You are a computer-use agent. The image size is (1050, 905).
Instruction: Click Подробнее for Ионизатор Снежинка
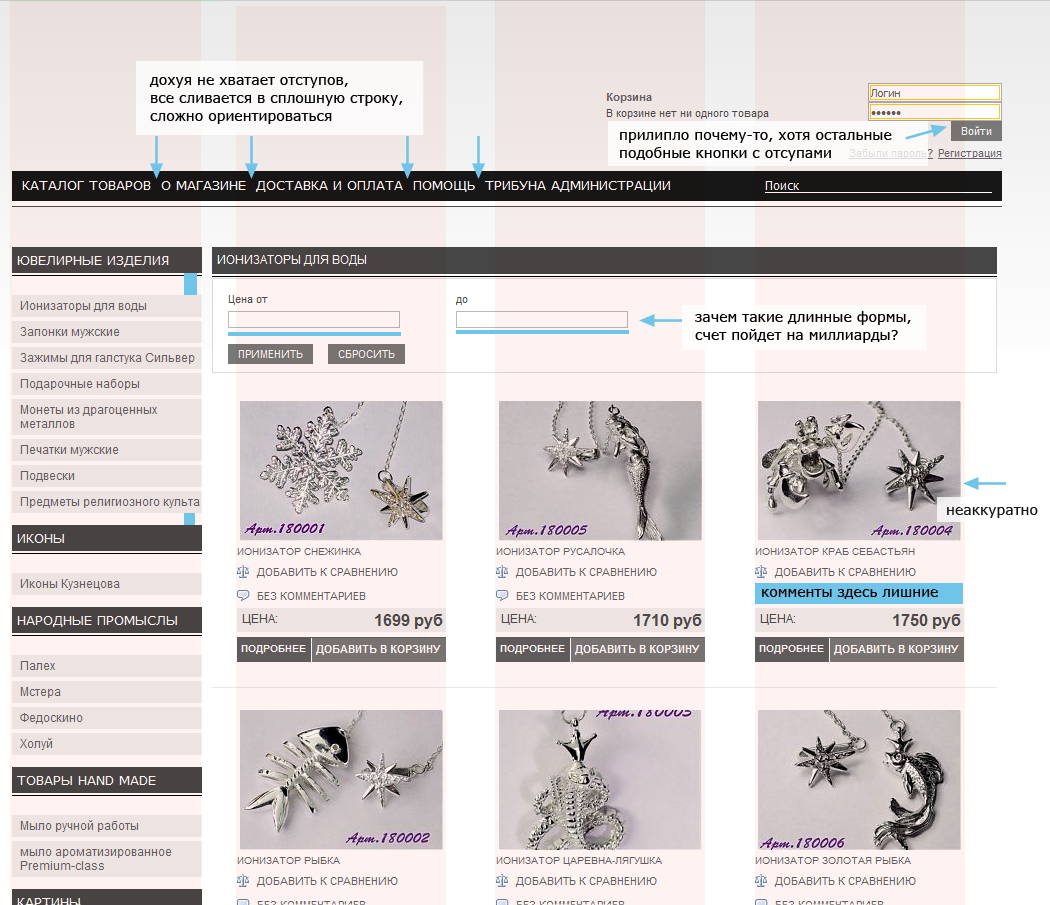tap(273, 649)
